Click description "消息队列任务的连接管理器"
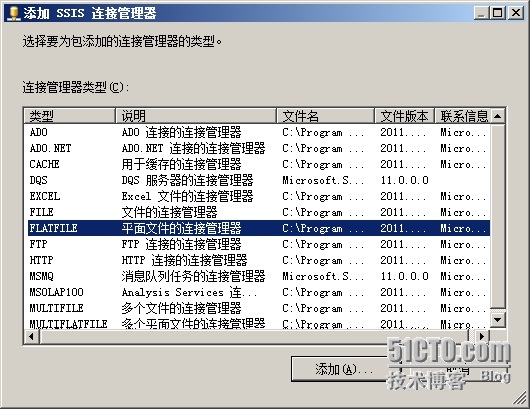The image size is (530, 409). [x=193, y=276]
